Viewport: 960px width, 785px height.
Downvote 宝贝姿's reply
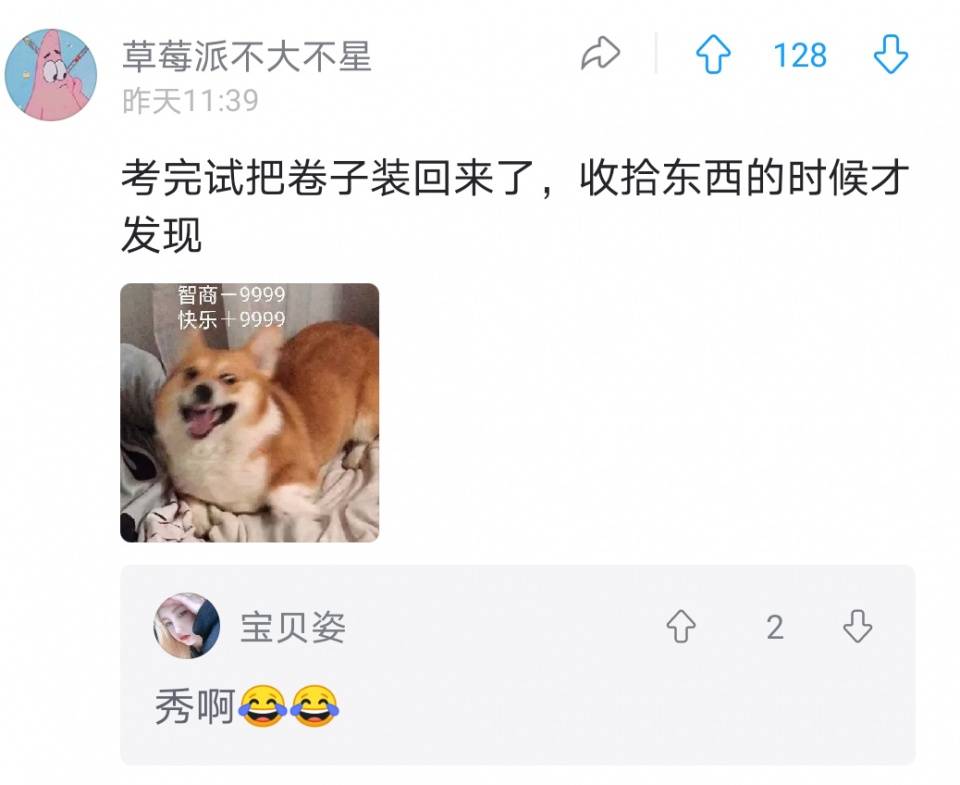857,626
